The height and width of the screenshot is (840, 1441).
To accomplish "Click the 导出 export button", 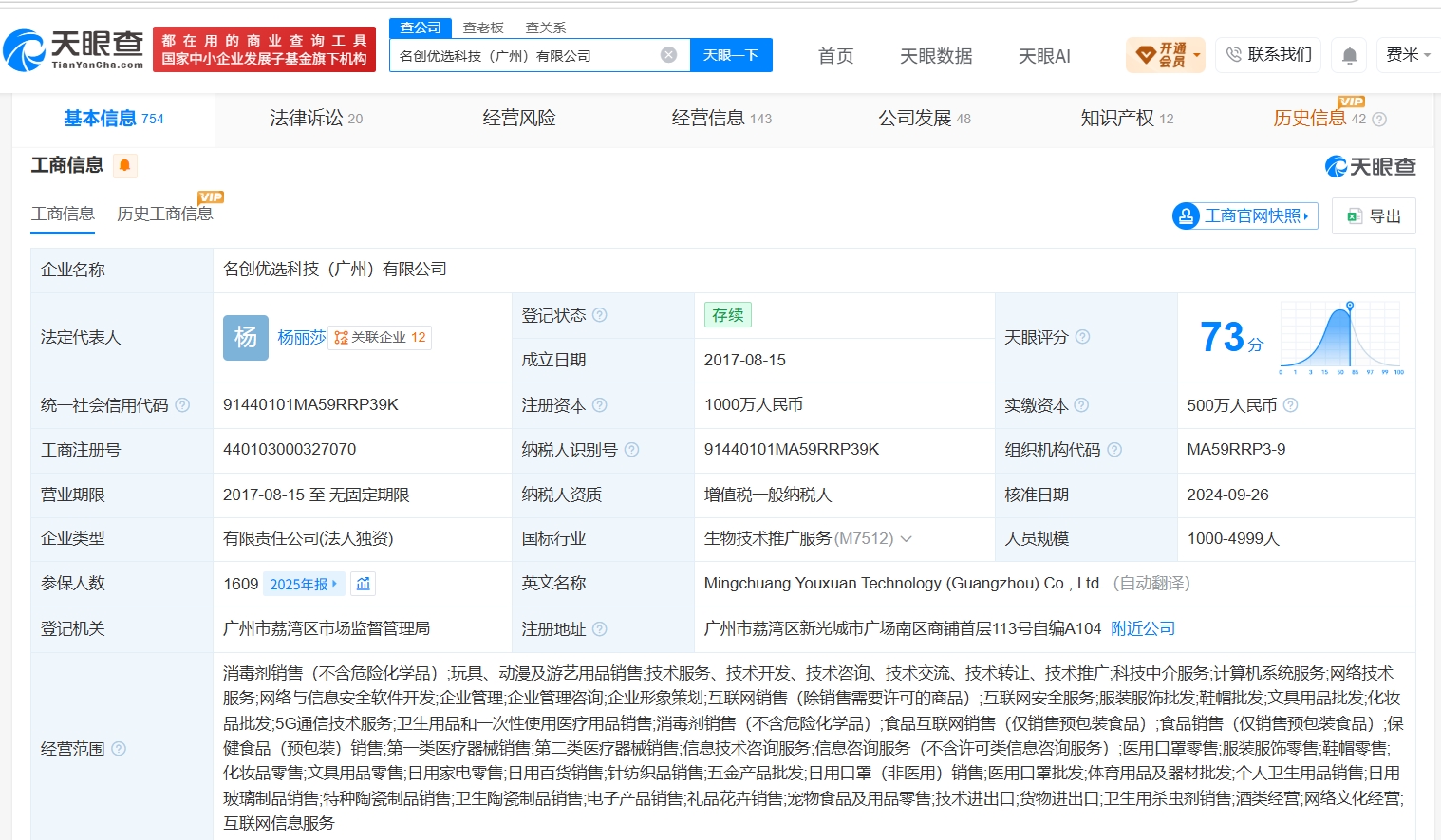I will tap(1374, 216).
